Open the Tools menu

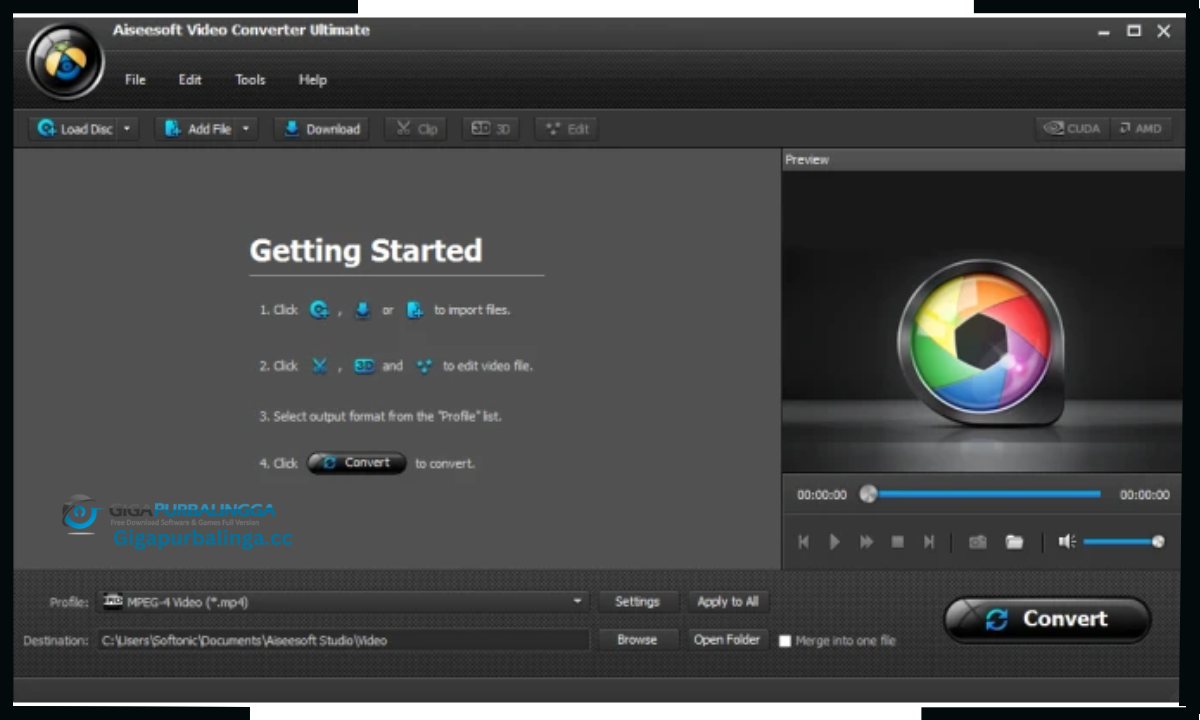pos(250,80)
